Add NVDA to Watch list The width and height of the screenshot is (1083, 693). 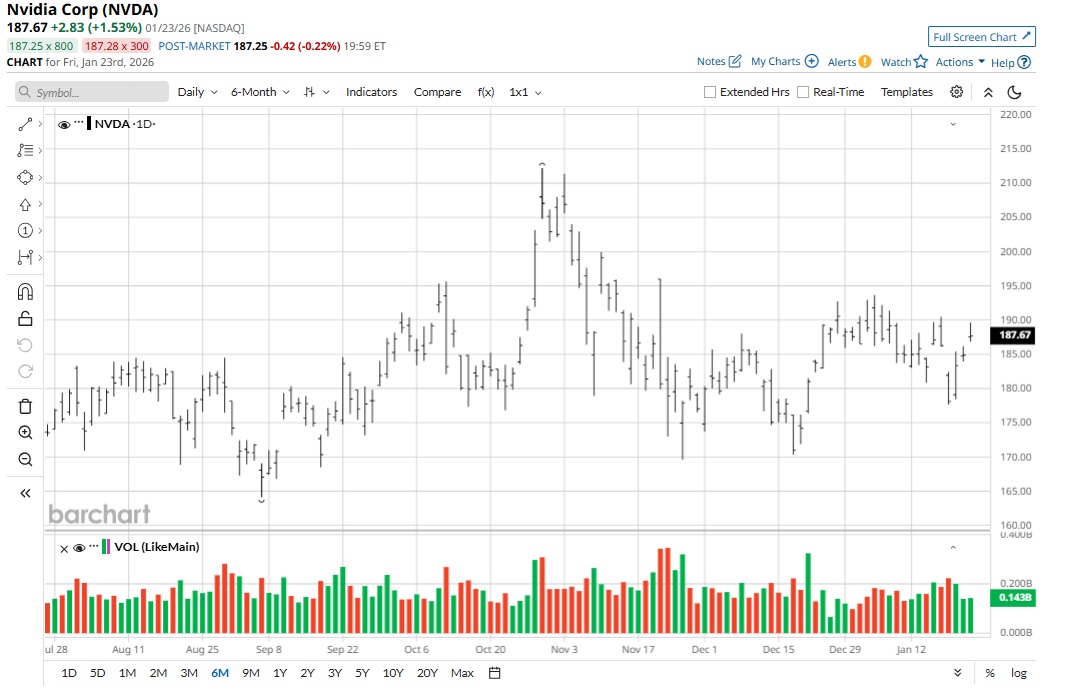(x=904, y=61)
